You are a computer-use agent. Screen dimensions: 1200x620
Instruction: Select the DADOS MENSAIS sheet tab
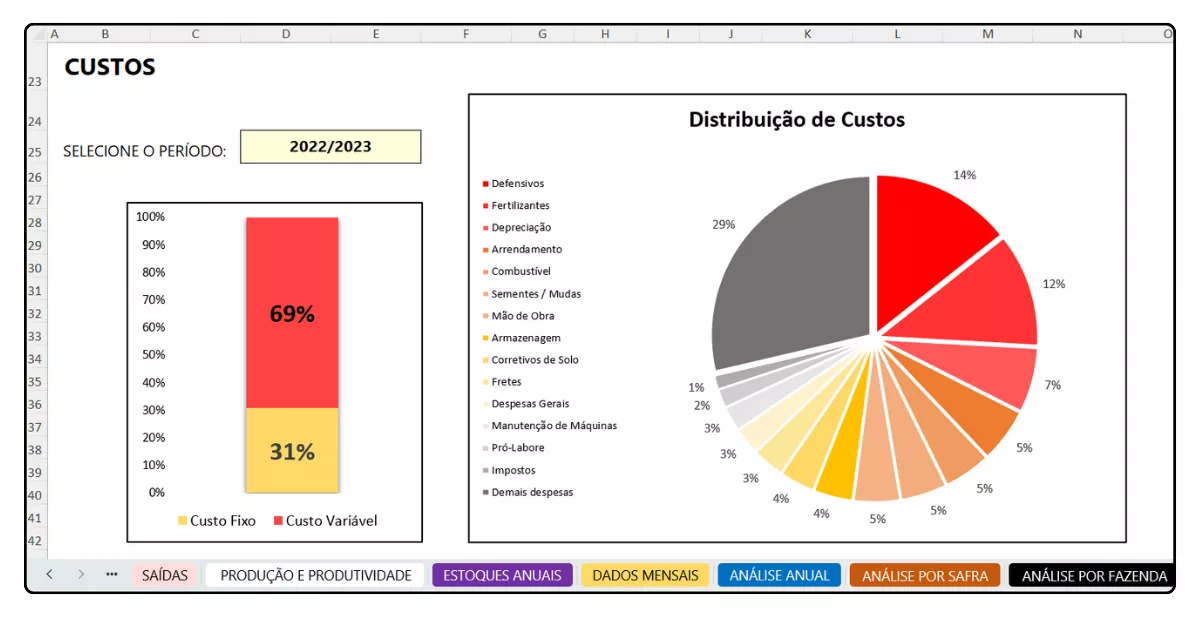click(645, 576)
